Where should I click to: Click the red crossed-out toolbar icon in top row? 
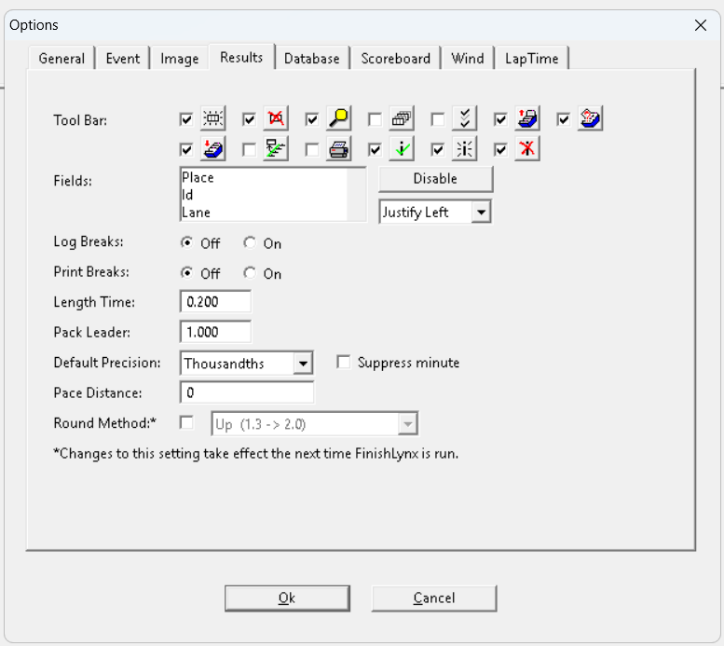pyautogui.click(x=276, y=119)
